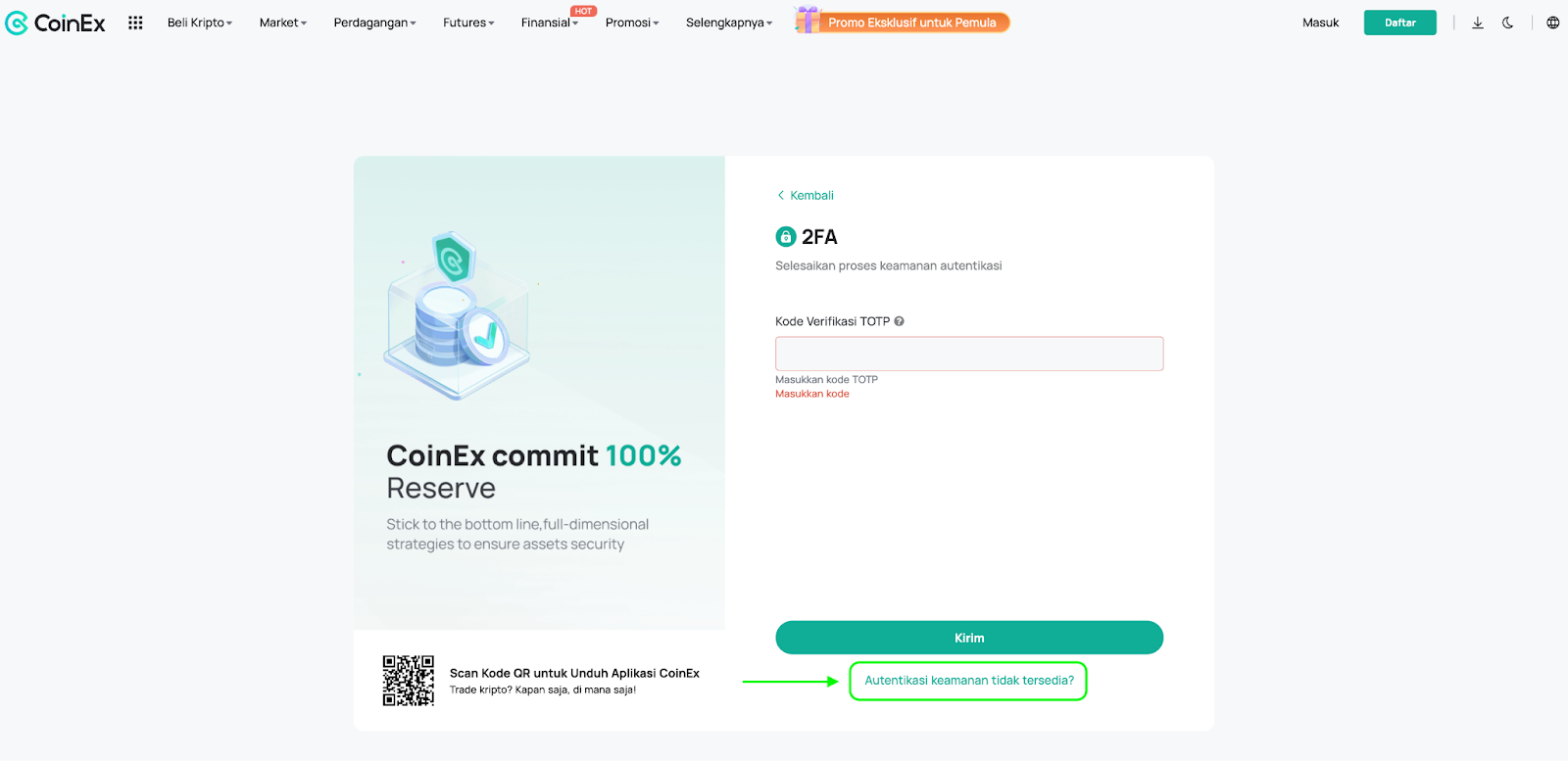Open the apps grid icon
1568x761 pixels.
pyautogui.click(x=135, y=23)
